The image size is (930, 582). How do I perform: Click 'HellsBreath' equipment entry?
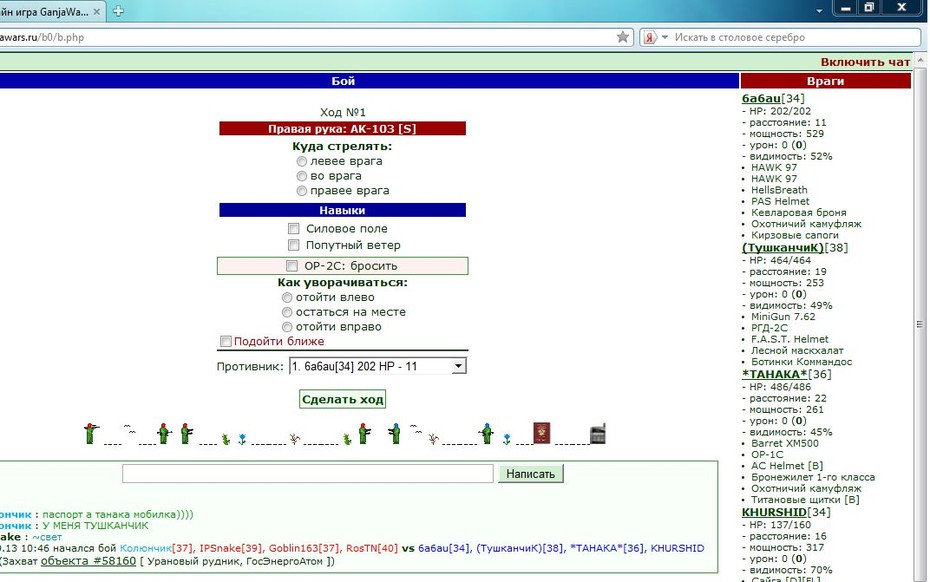pos(779,190)
